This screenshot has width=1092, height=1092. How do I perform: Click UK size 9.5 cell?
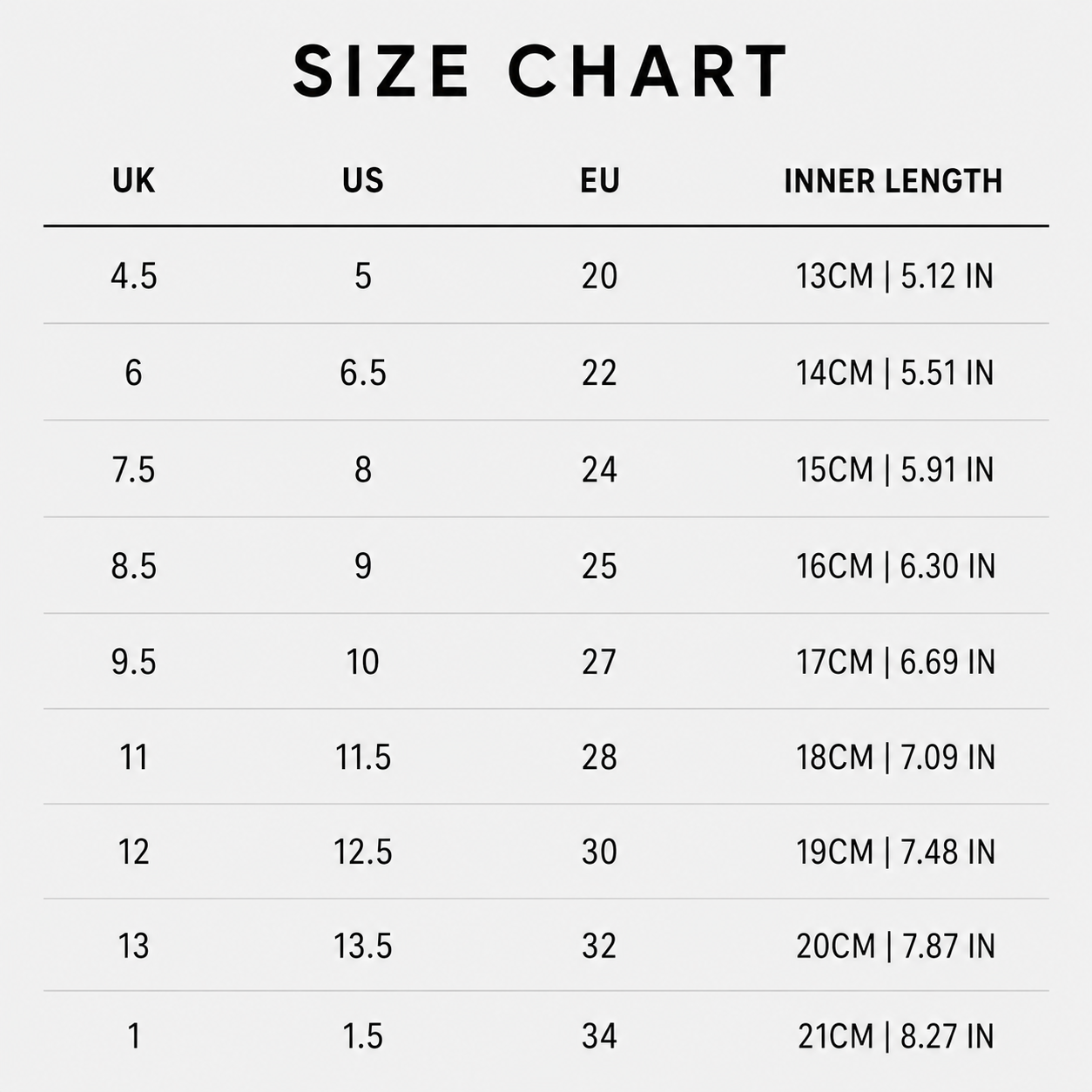[x=133, y=662]
